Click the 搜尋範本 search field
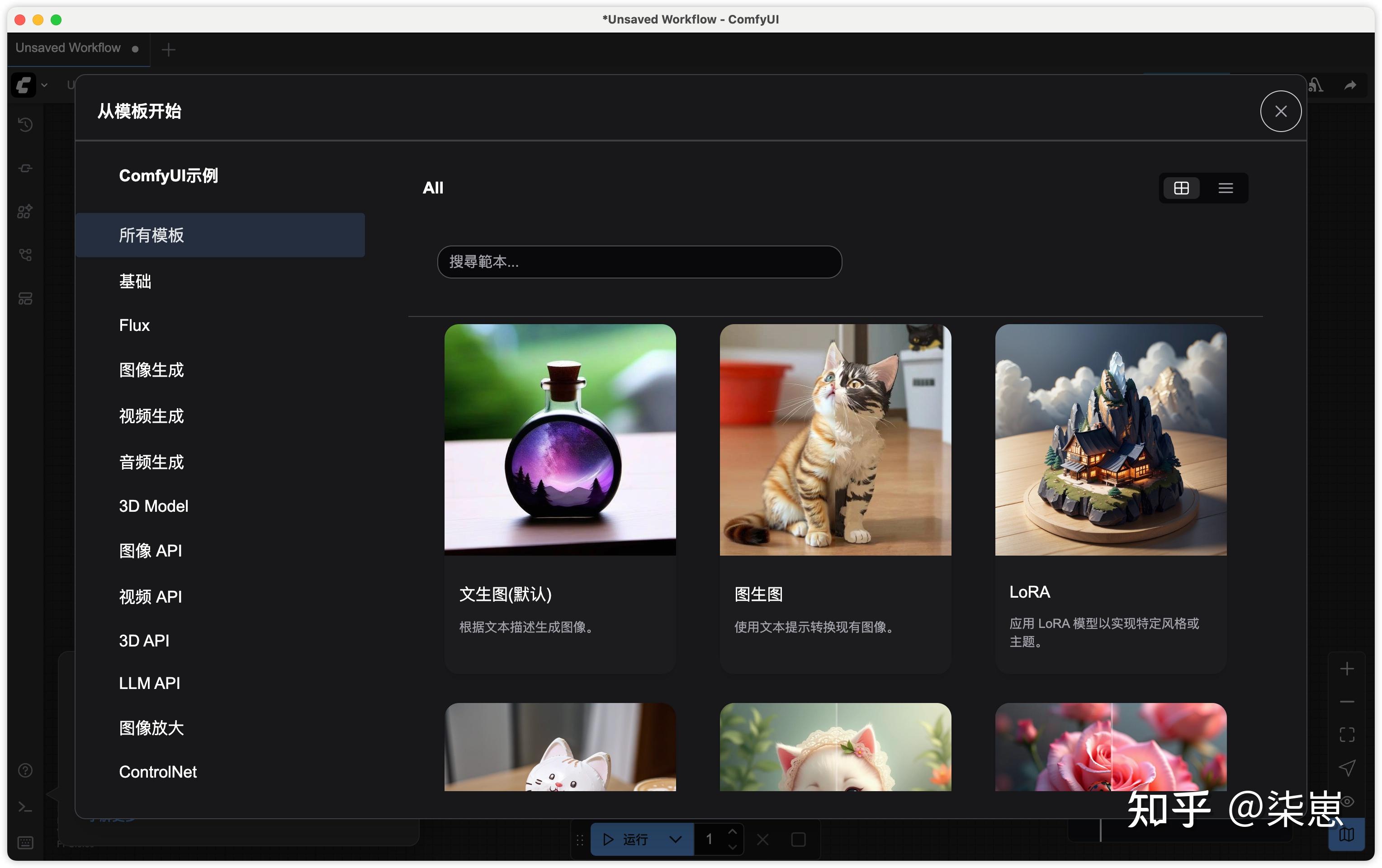This screenshot has height=868, width=1382. pos(639,262)
